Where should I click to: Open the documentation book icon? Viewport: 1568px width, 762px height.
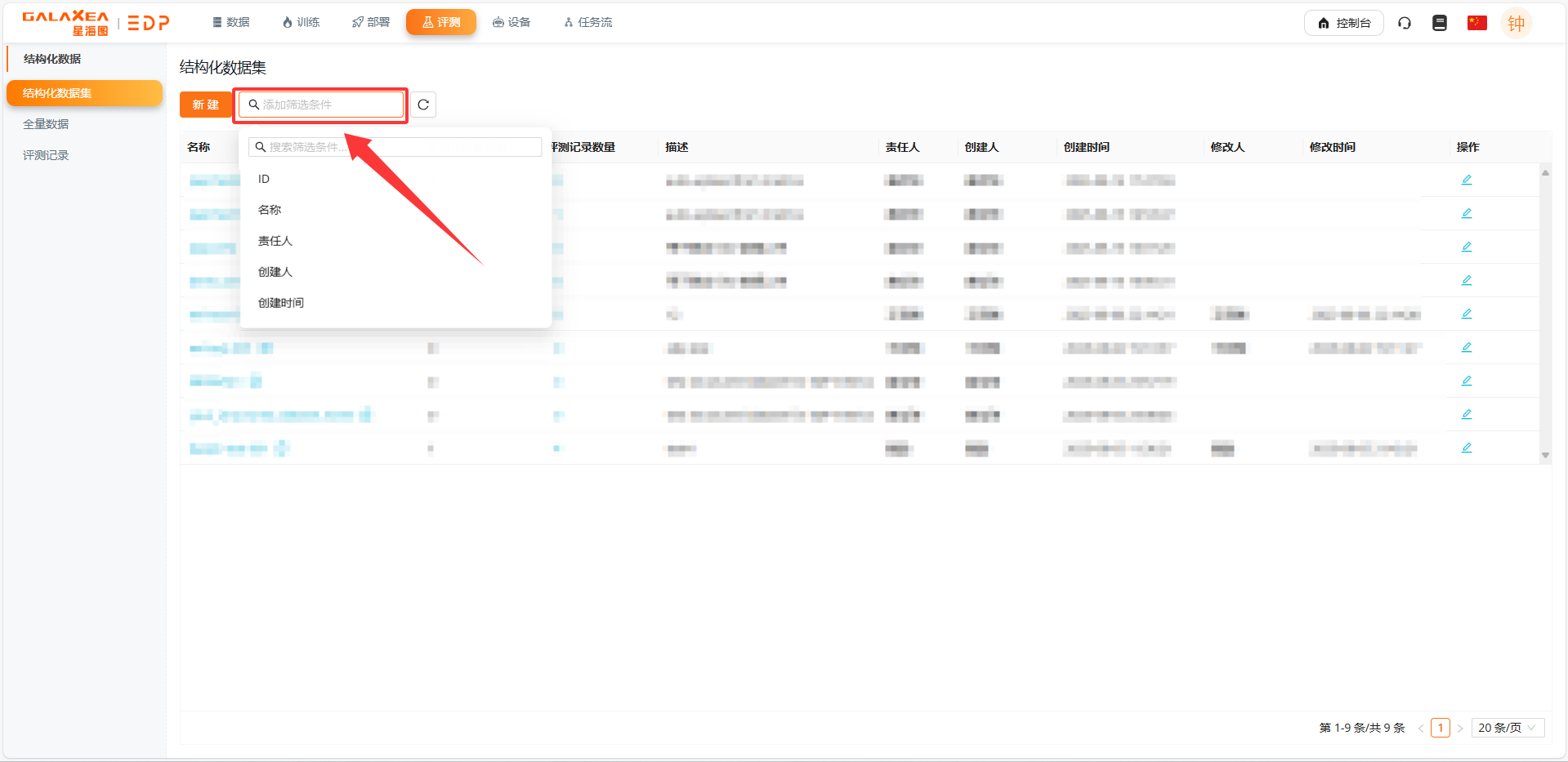(1440, 23)
